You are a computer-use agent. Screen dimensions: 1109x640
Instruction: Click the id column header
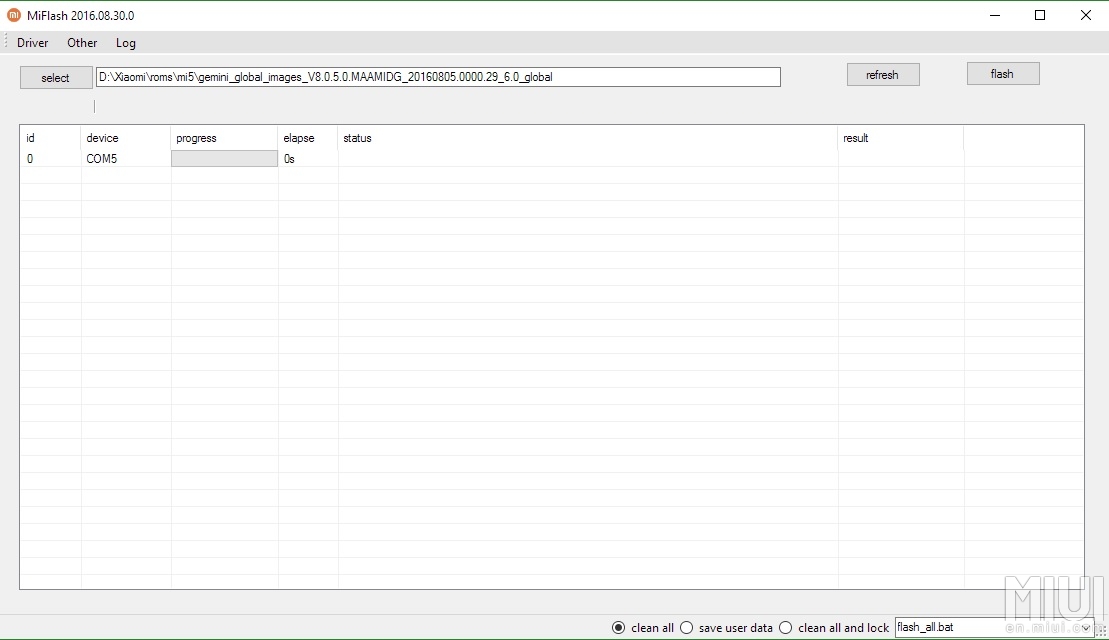[31, 138]
